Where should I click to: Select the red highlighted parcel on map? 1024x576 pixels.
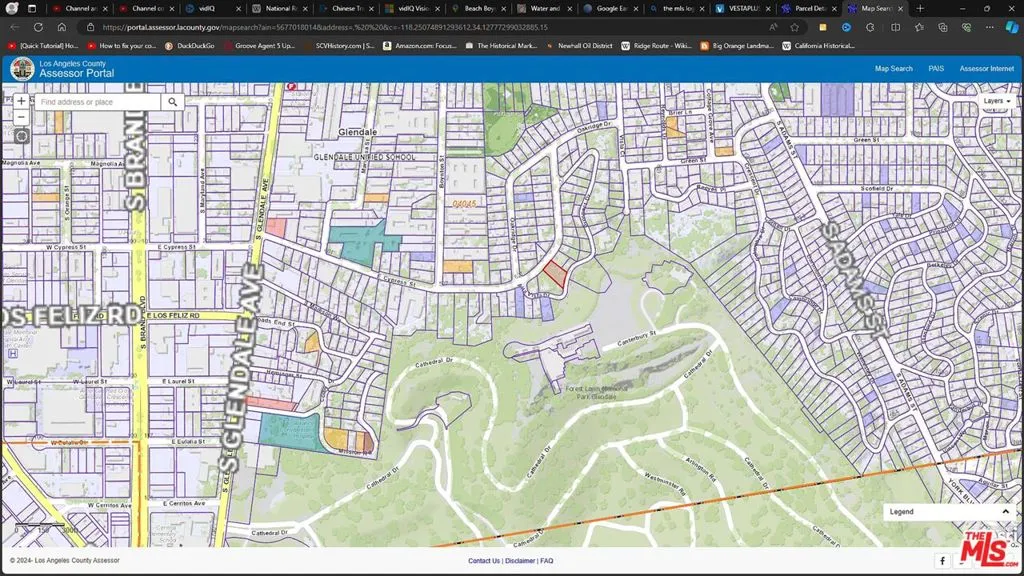pyautogui.click(x=555, y=274)
